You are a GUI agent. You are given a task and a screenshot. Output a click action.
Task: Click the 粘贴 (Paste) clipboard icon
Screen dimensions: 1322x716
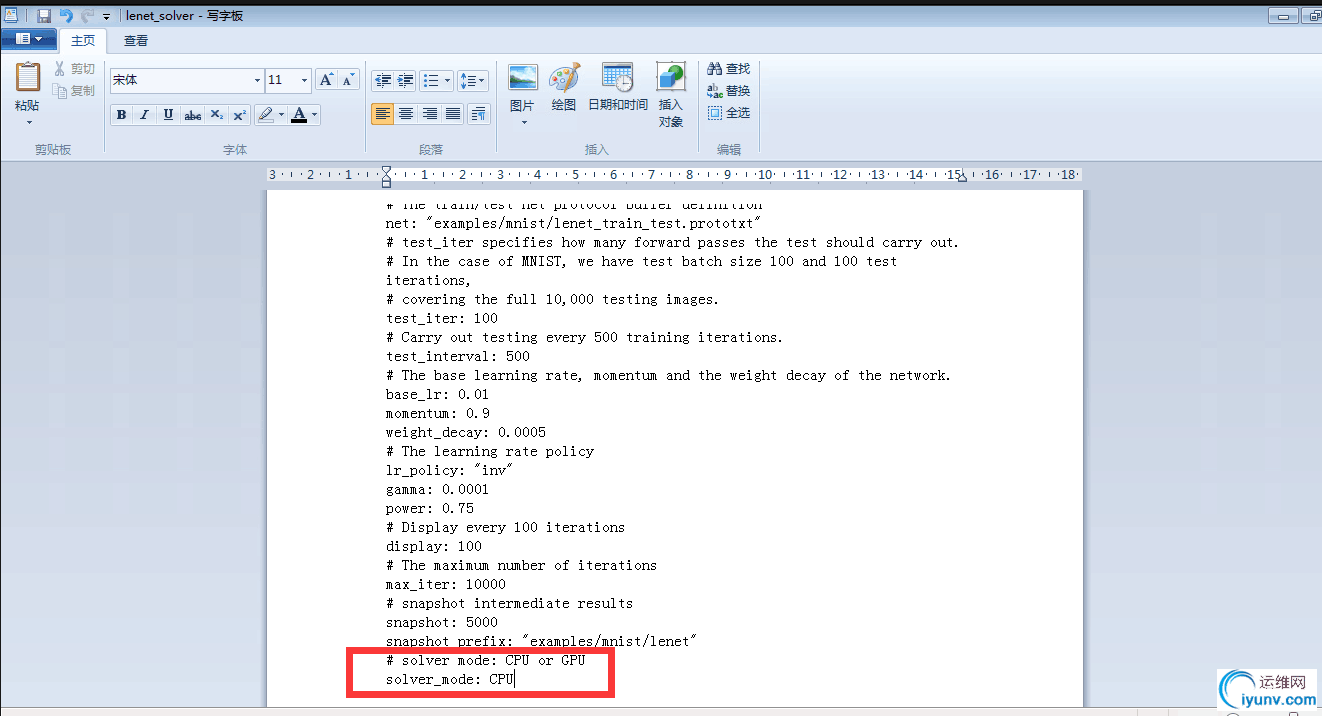point(28,77)
